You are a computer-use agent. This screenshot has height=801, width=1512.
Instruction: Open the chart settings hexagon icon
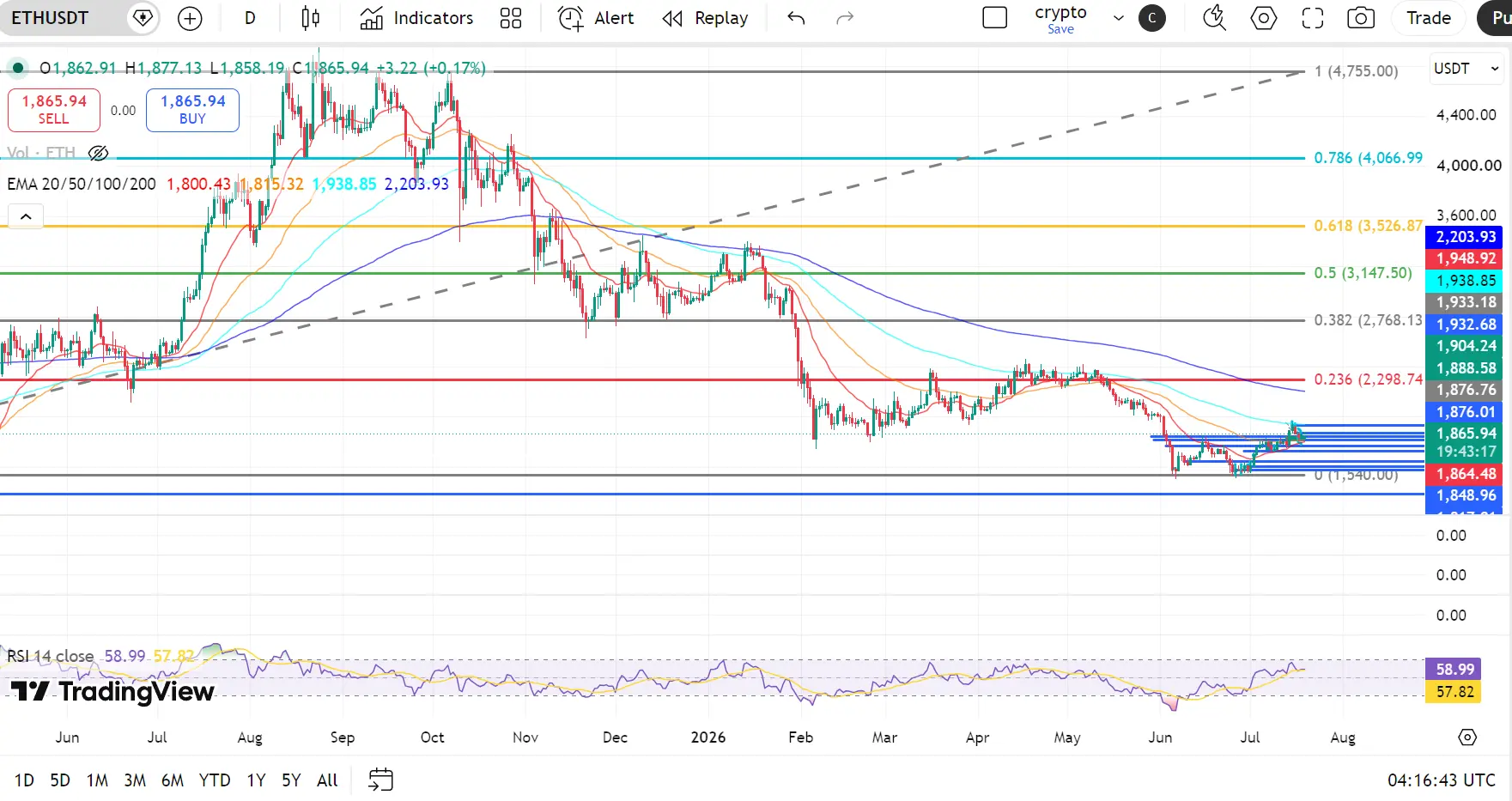1263,18
